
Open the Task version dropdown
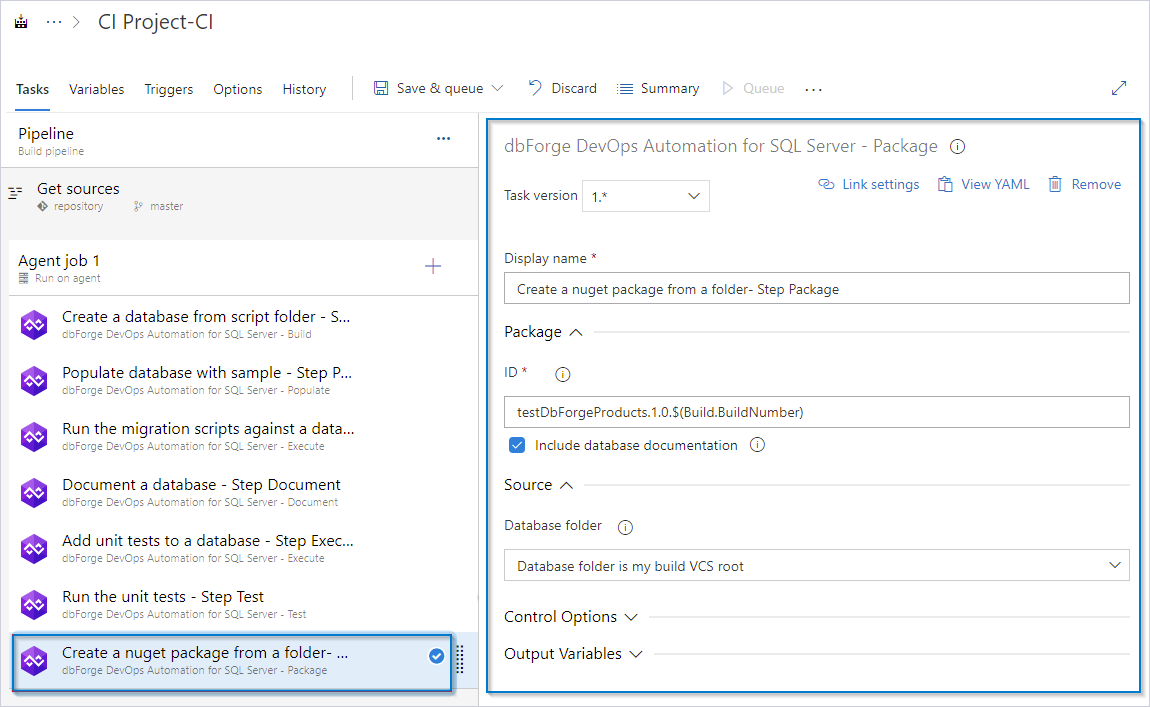(x=645, y=196)
